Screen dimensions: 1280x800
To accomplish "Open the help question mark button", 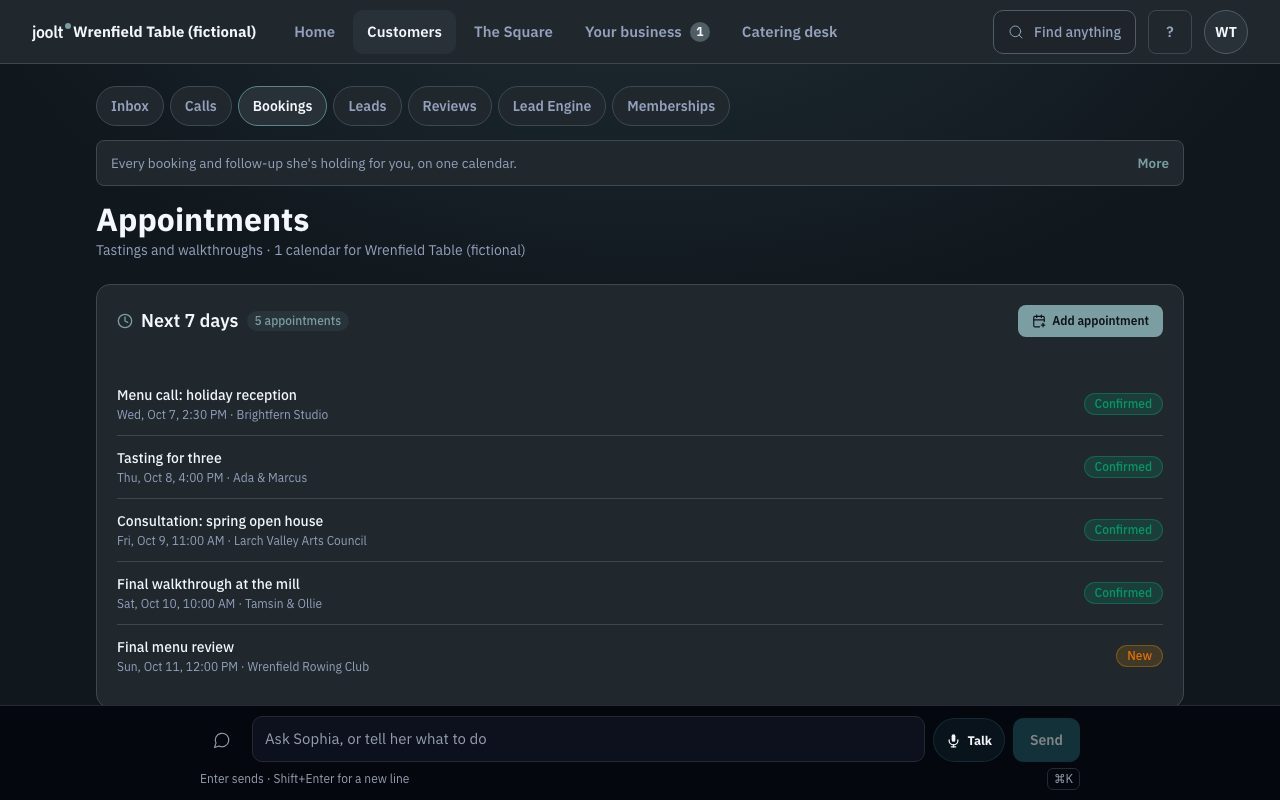I will 1170,32.
